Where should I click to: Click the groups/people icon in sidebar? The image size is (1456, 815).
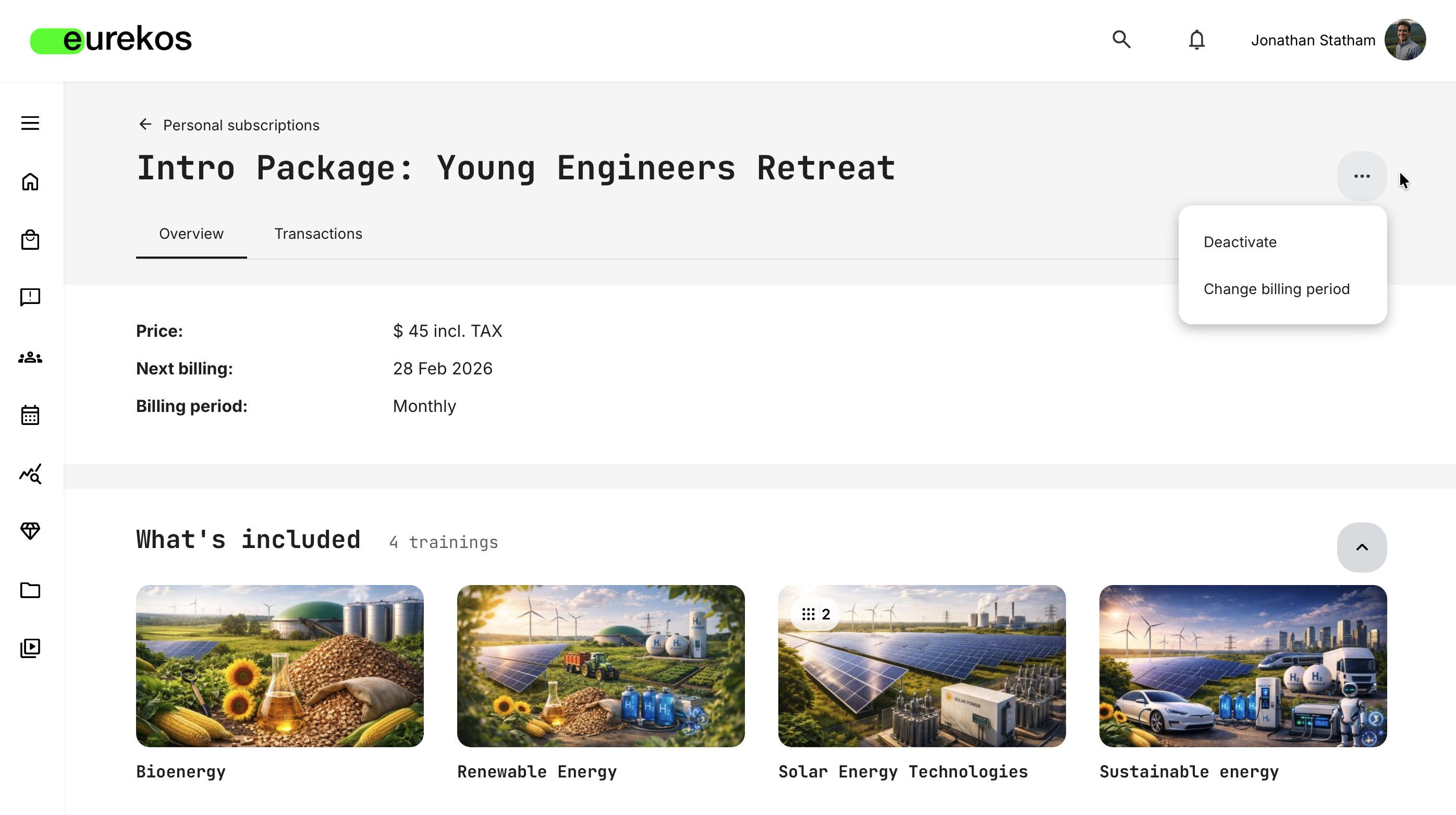[29, 357]
